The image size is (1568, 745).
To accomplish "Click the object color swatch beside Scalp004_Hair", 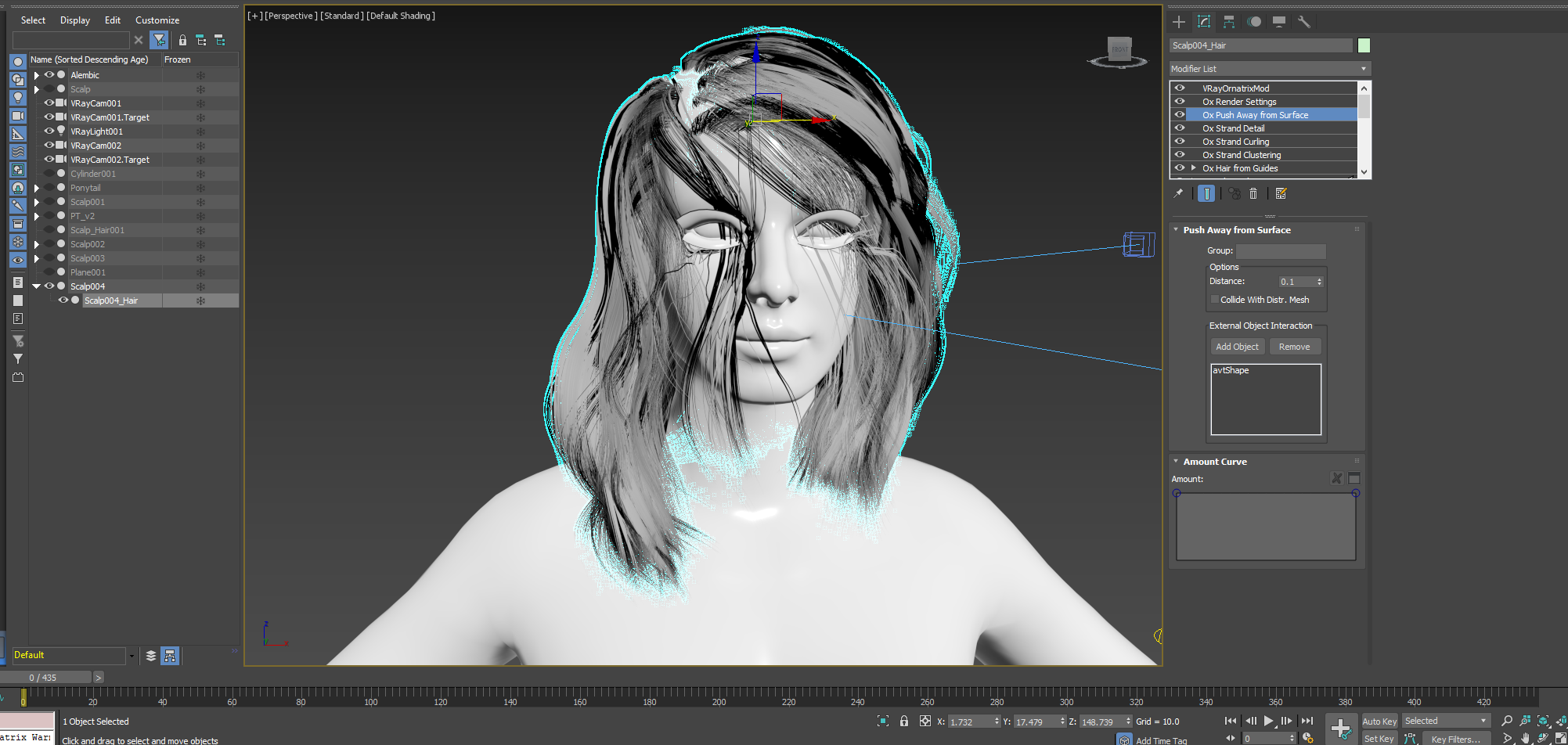I will (1364, 45).
